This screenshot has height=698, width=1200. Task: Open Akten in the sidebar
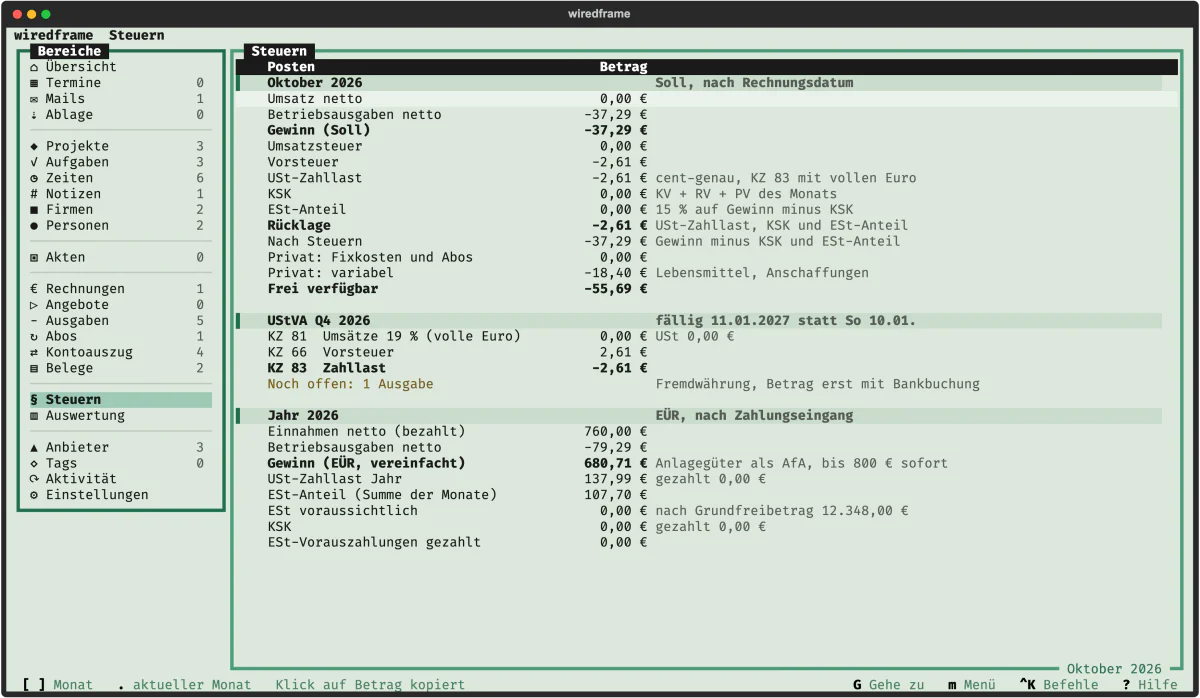[x=120, y=257]
